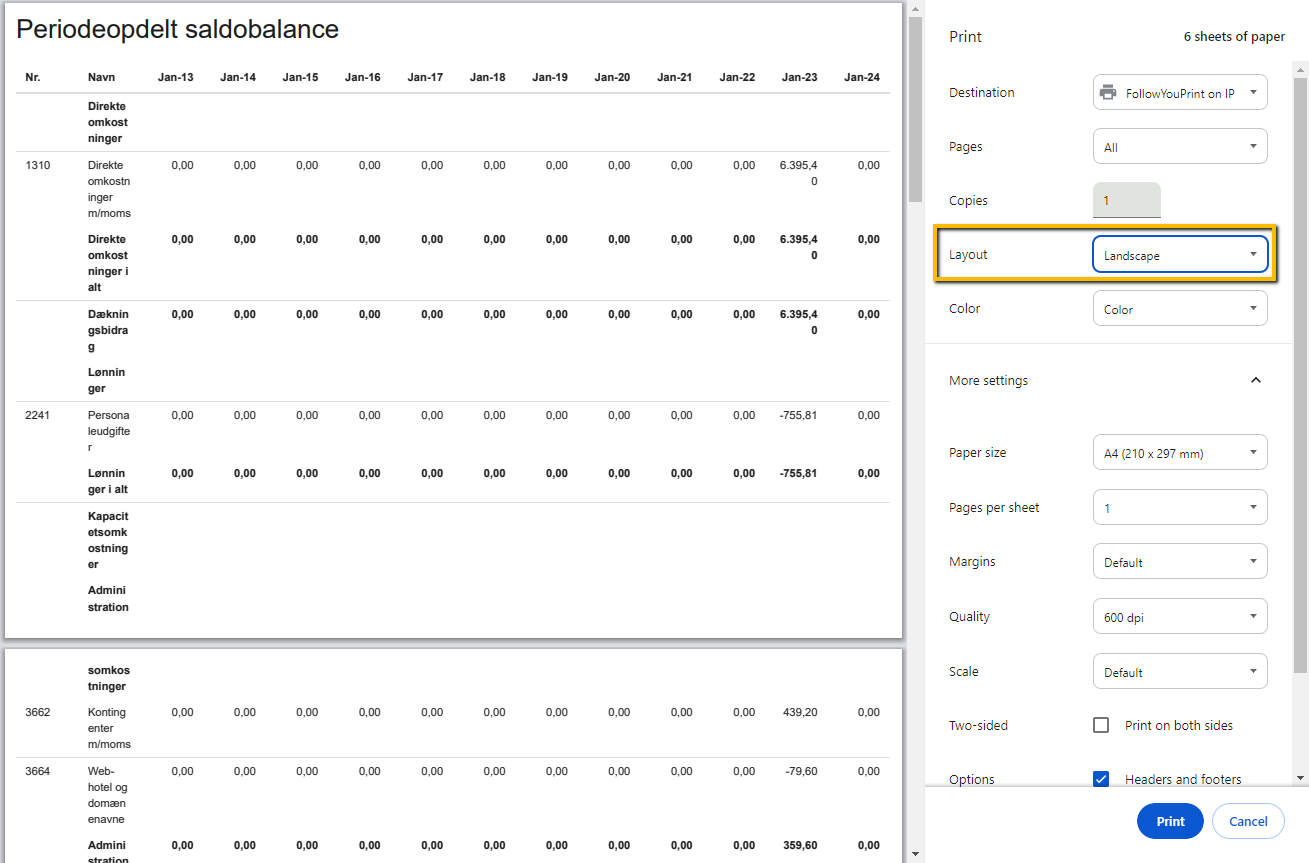
Task: Open the Color mode dropdown
Action: pos(1180,309)
